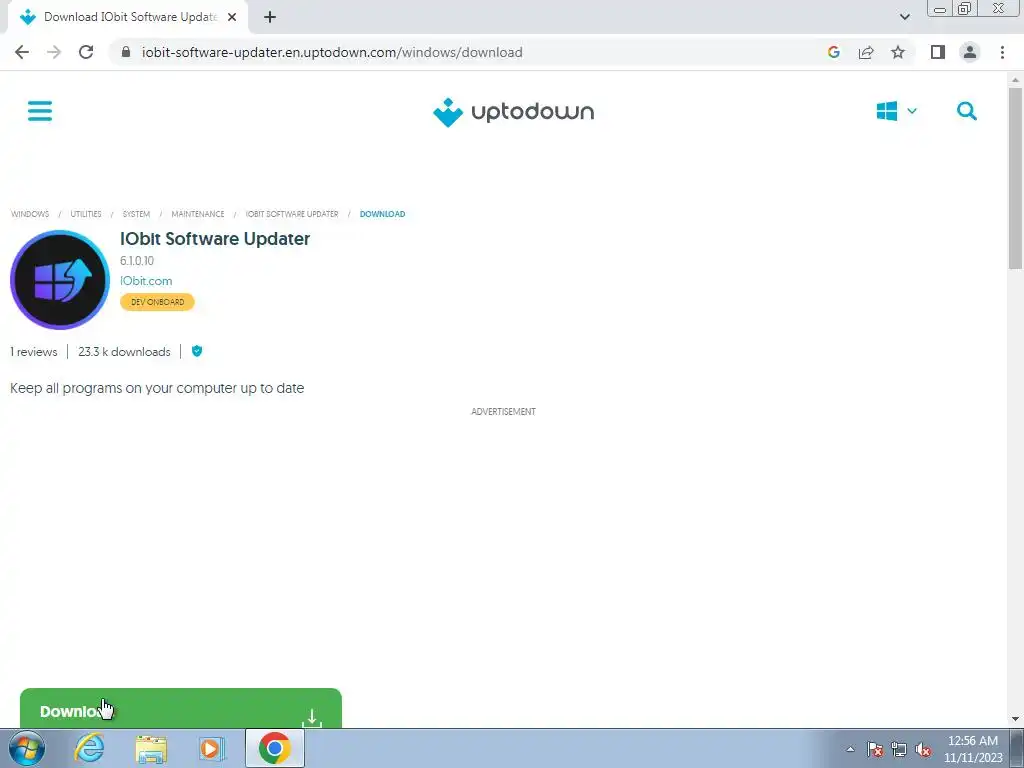Screen dimensions: 1024x768
Task: Close the Download IObit Software Updater tab
Action: pyautogui.click(x=232, y=17)
